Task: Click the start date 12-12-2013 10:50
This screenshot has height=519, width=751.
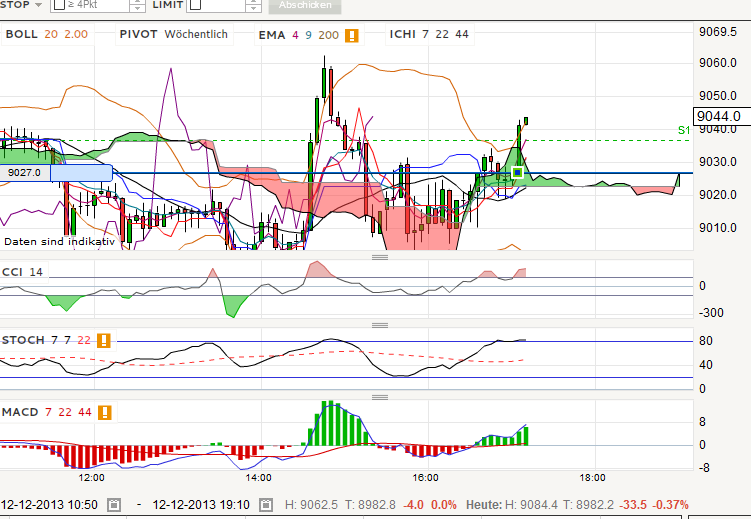Action: (x=49, y=505)
